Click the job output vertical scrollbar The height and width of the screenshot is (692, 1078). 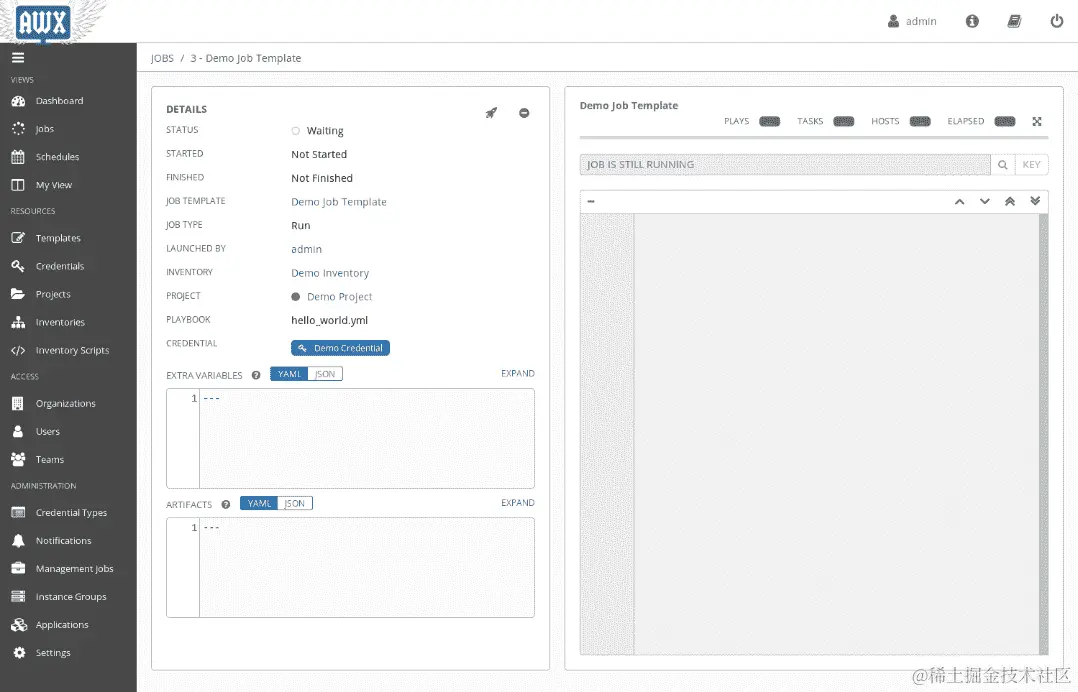click(x=1044, y=434)
